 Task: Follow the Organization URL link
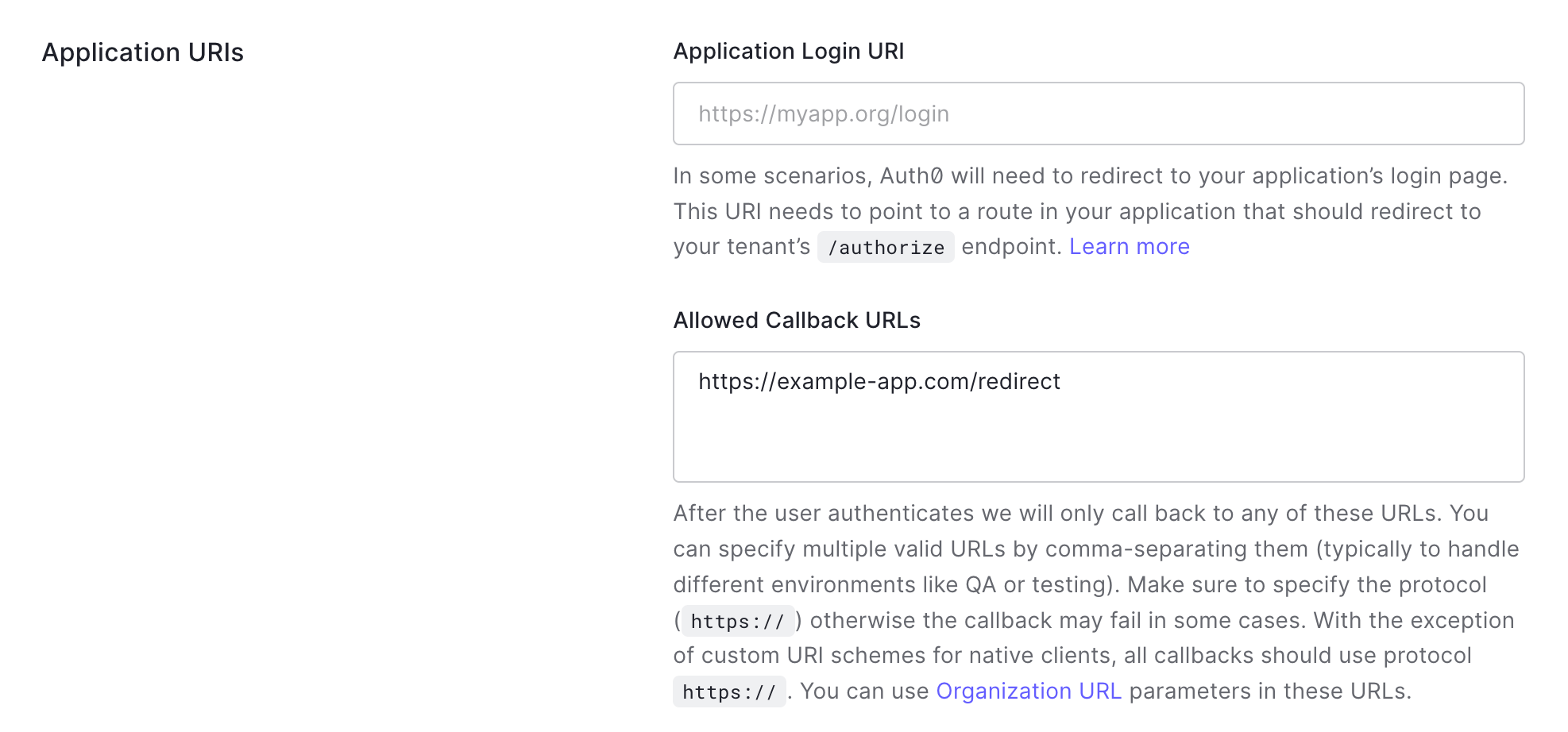tap(1028, 692)
